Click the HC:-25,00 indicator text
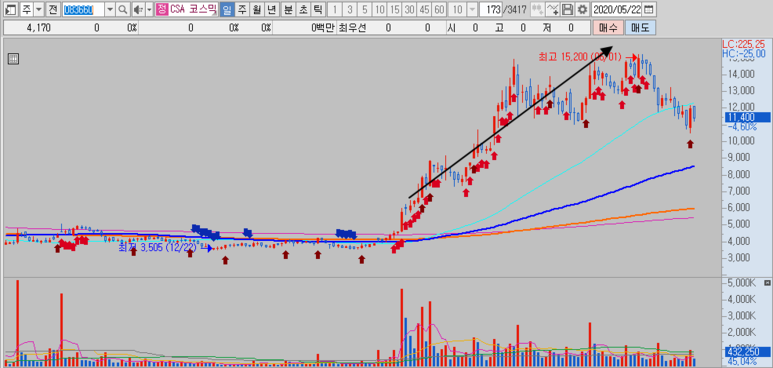 click(745, 53)
